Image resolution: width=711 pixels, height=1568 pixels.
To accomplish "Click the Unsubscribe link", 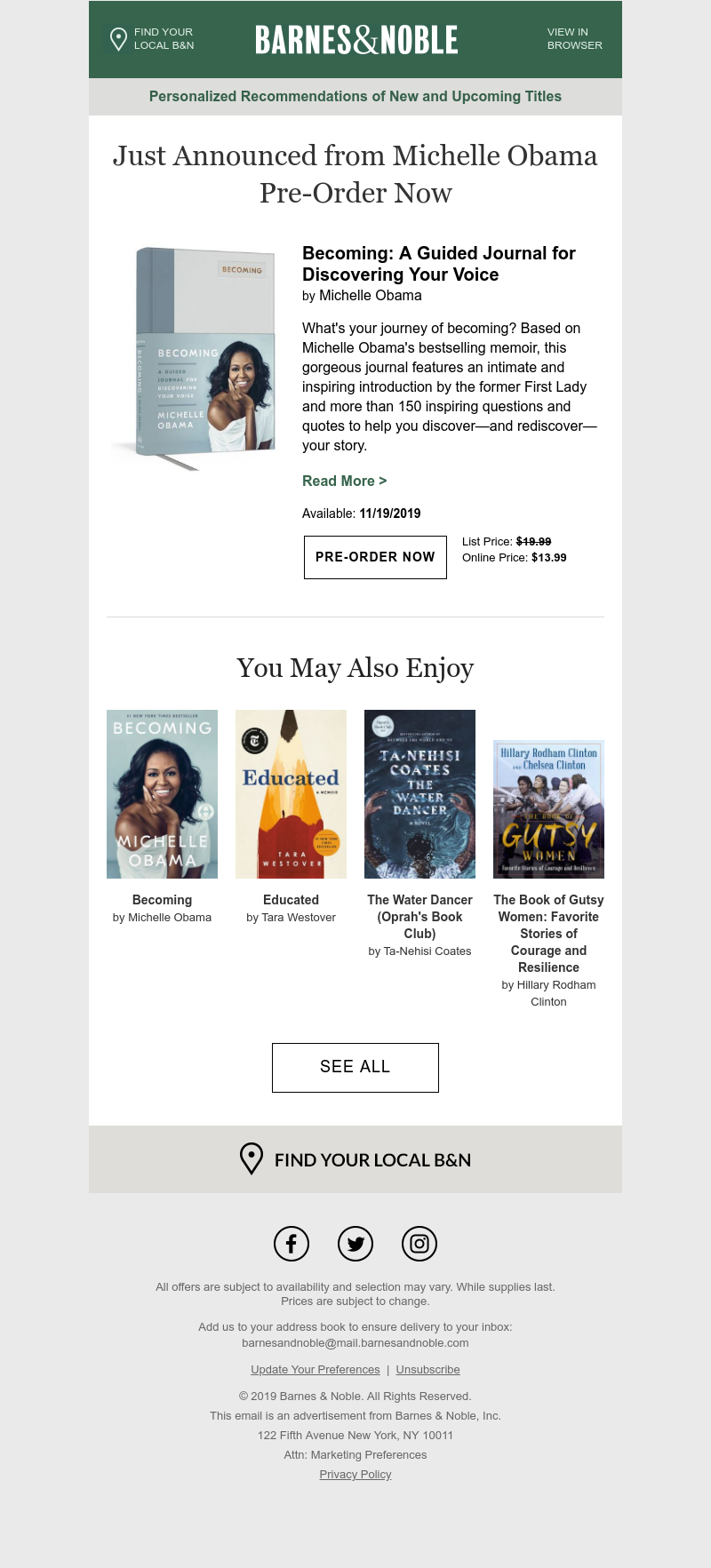I will pyautogui.click(x=427, y=1370).
